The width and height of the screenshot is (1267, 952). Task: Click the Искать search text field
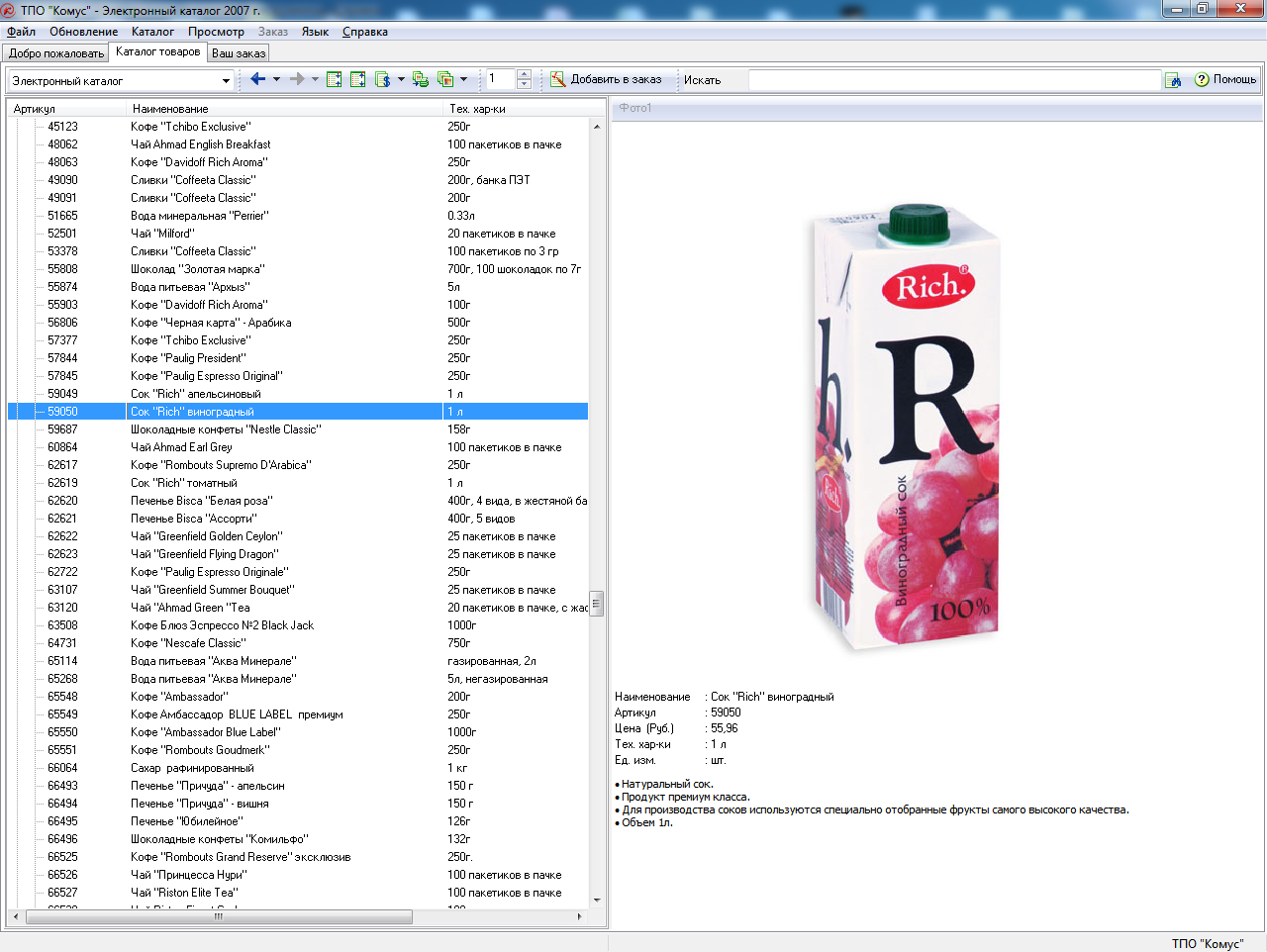point(954,80)
